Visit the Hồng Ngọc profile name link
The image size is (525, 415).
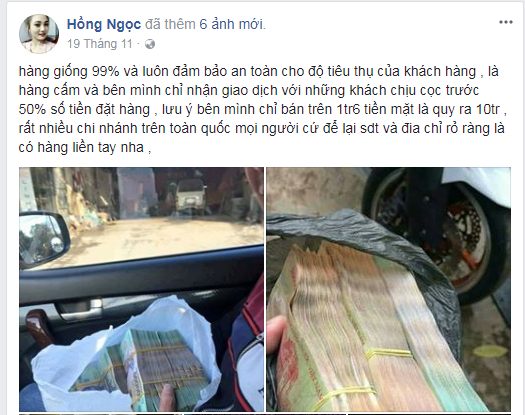[104, 24]
